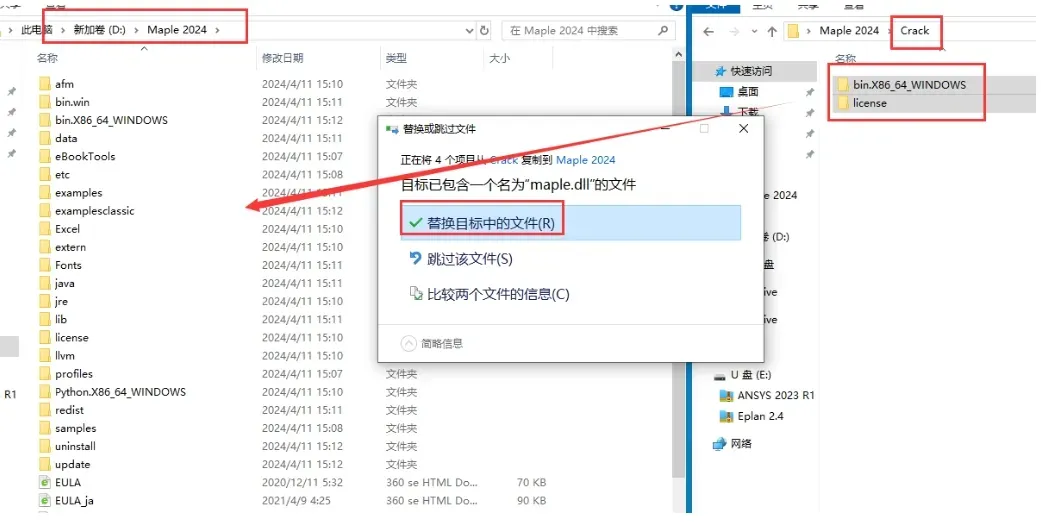Sort by the 修改日期 column header
The width and height of the screenshot is (1041, 529).
(282, 58)
